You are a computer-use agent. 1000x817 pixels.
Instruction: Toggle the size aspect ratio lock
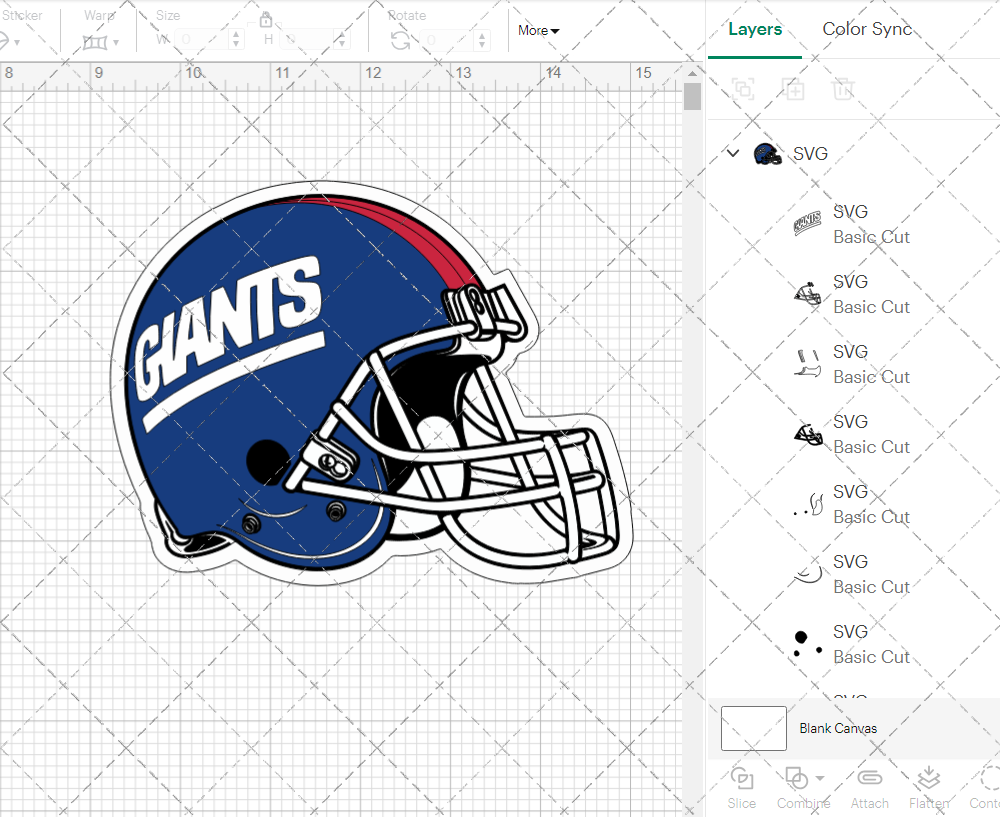[266, 20]
